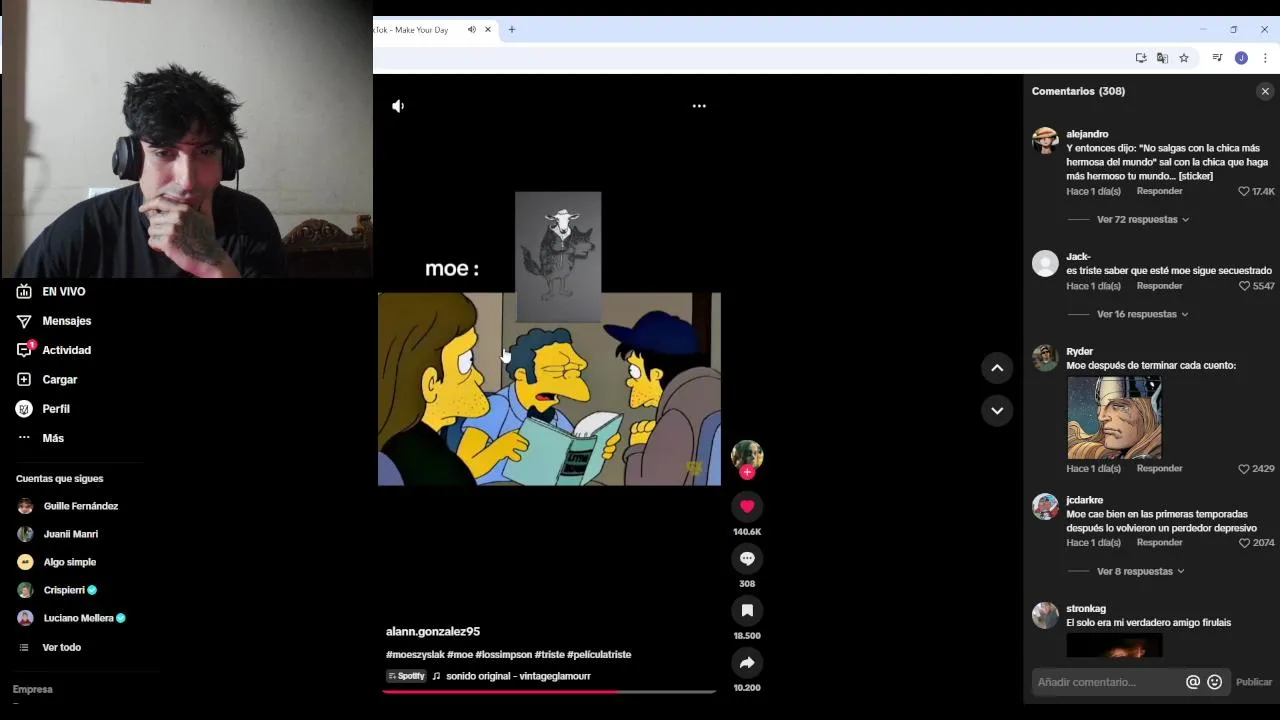Screen dimensions: 1280x720
Task: Open the EN VIVO sidebar item
Action: tap(52, 292)
